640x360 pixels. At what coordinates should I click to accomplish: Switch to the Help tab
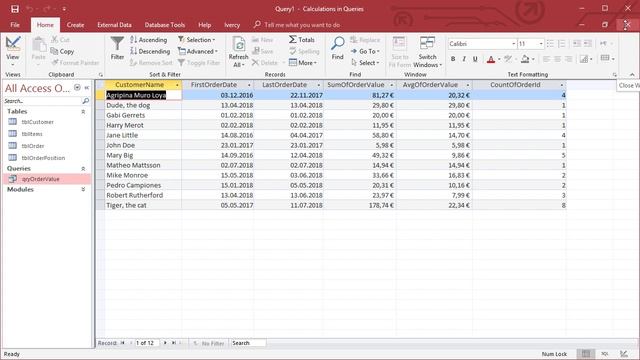click(x=204, y=25)
